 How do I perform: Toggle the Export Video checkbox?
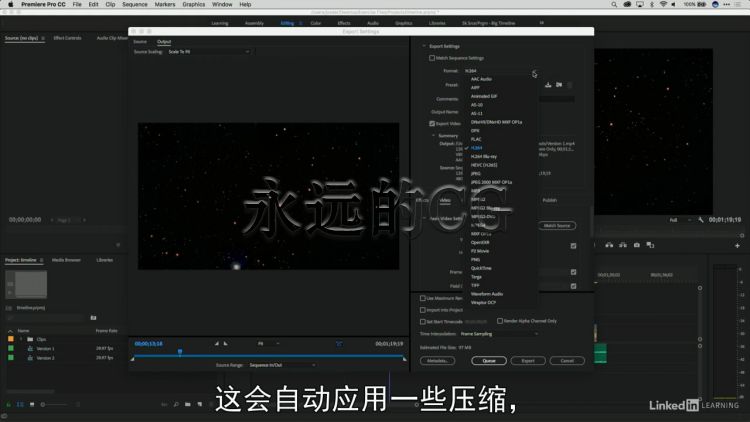(x=432, y=123)
